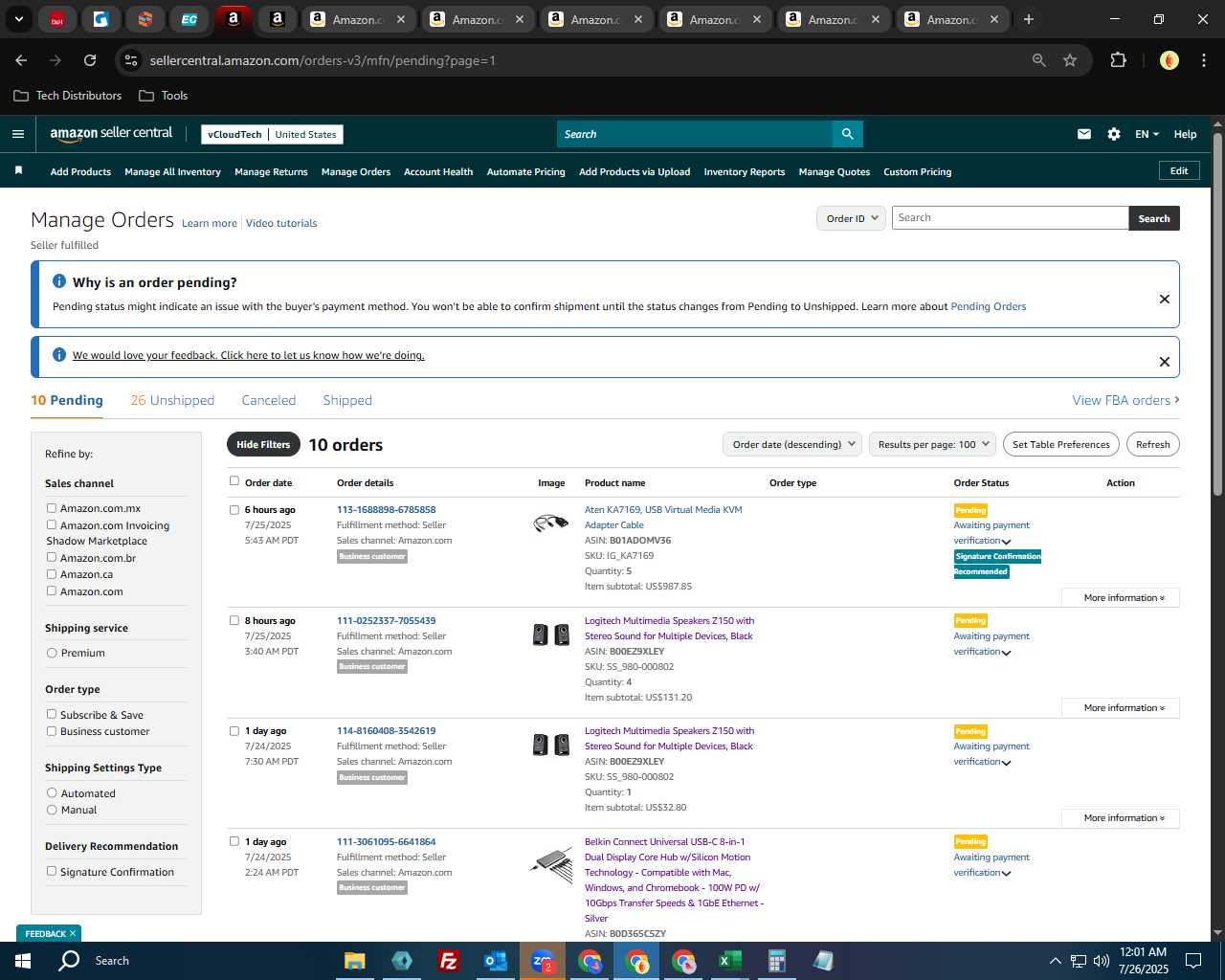Click the Aten KVM adapter cable thumbnail
1225x980 pixels.
point(550,523)
